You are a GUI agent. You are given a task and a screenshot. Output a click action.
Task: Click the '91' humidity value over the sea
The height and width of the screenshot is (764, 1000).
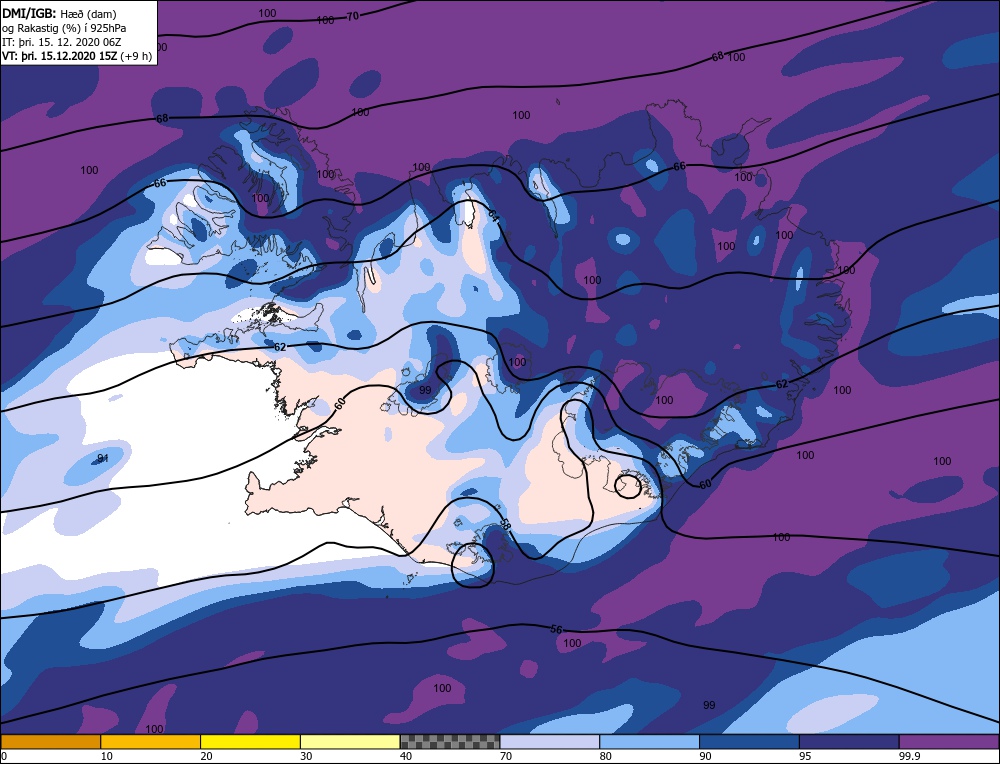[x=102, y=458]
